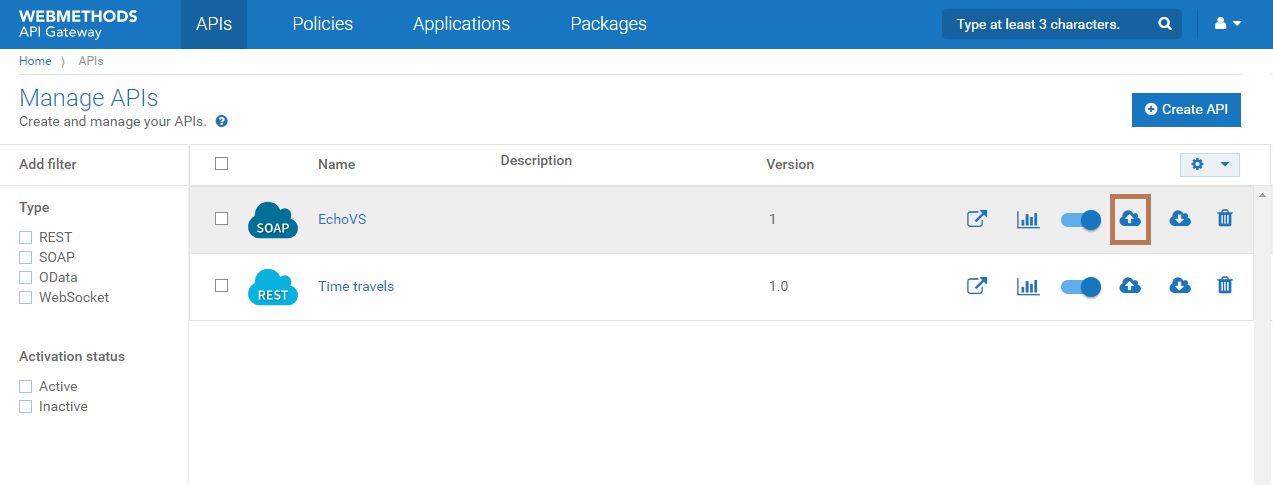Toggle Time travels activation switch
Viewport: 1273px width, 485px height.
coord(1080,286)
